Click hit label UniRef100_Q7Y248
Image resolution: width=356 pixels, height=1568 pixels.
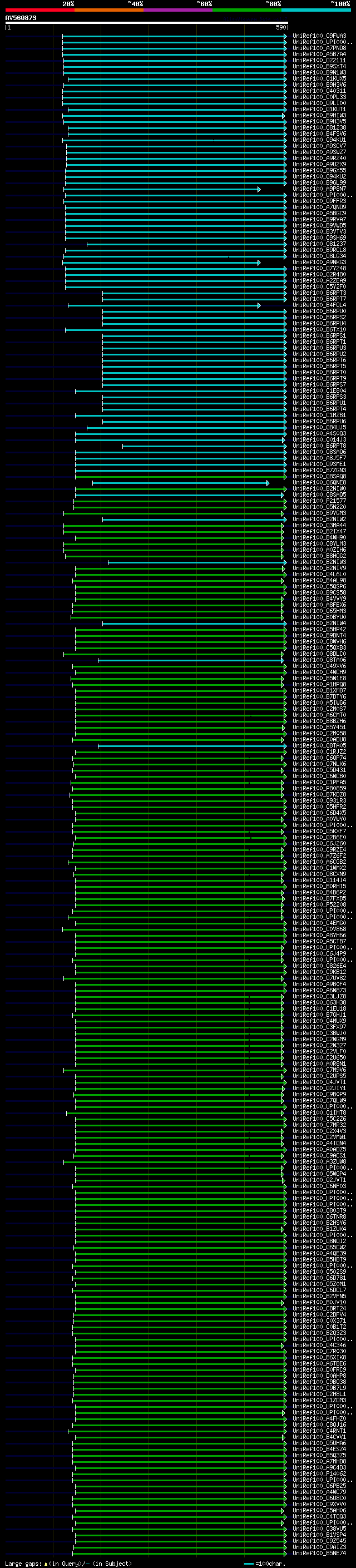click(319, 269)
